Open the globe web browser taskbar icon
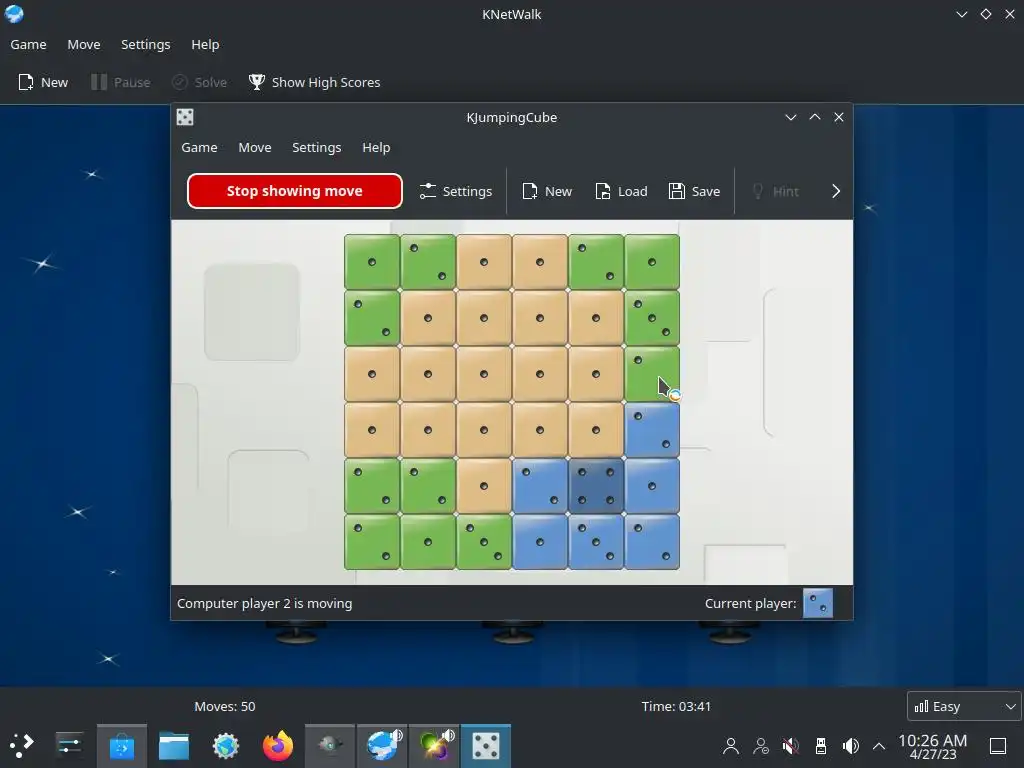This screenshot has width=1024, height=768. pos(226,746)
